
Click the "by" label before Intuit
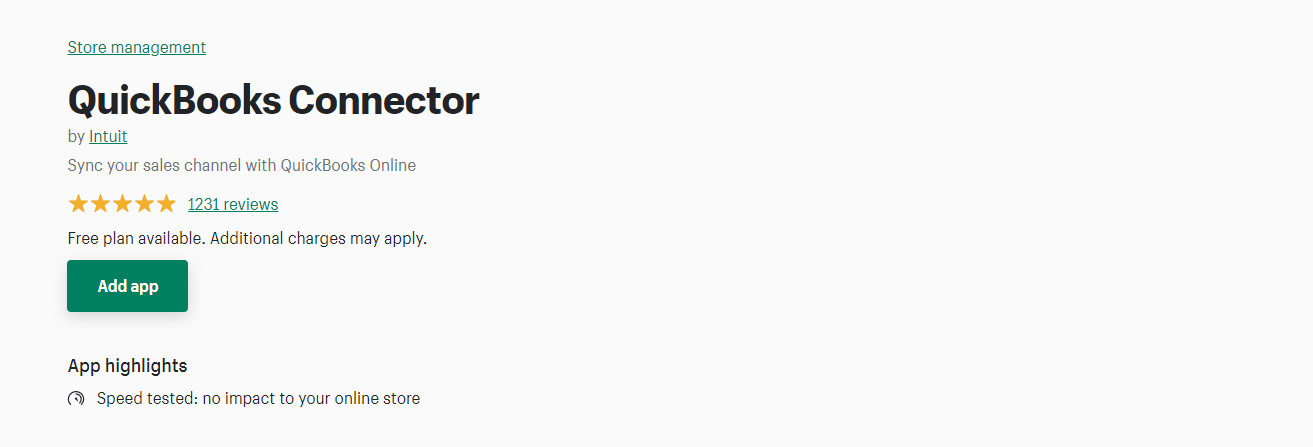click(x=76, y=136)
